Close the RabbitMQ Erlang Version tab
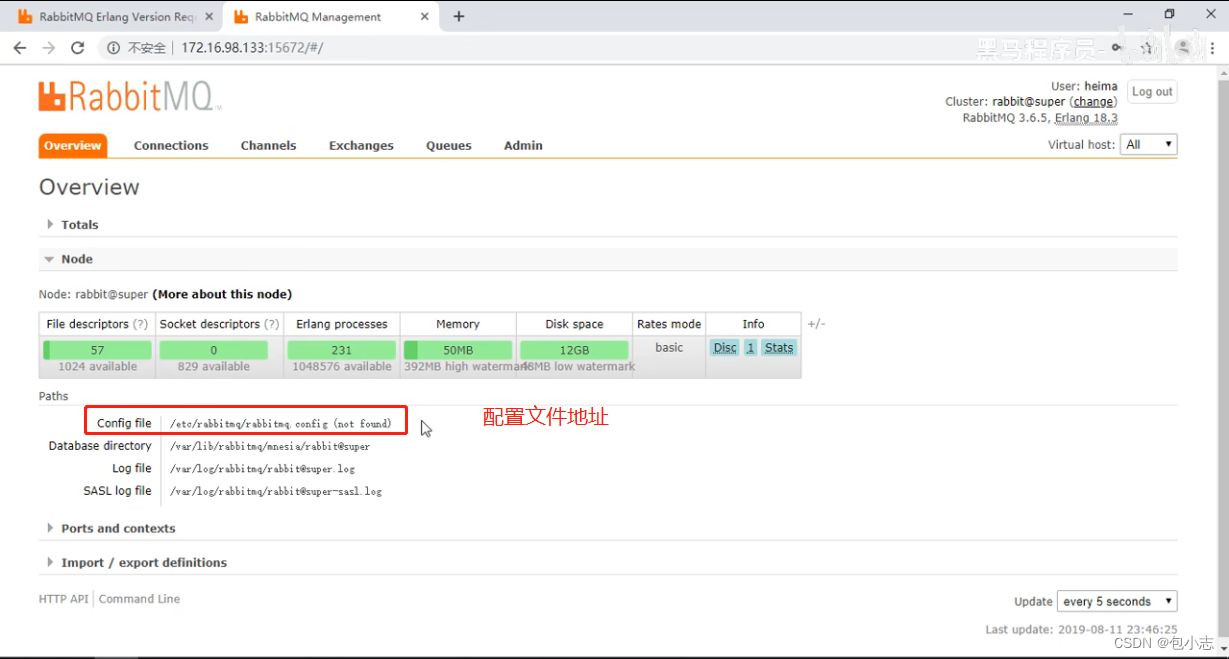Image resolution: width=1229 pixels, height=659 pixels. (209, 17)
